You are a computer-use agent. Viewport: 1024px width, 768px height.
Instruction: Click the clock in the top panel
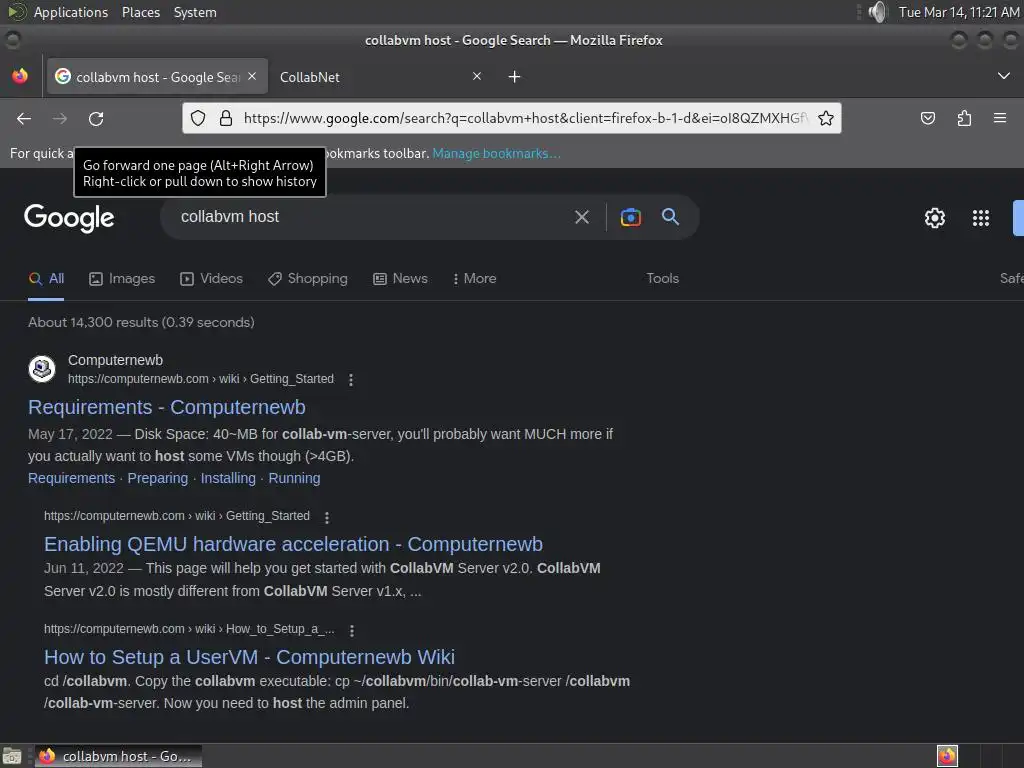pos(959,12)
